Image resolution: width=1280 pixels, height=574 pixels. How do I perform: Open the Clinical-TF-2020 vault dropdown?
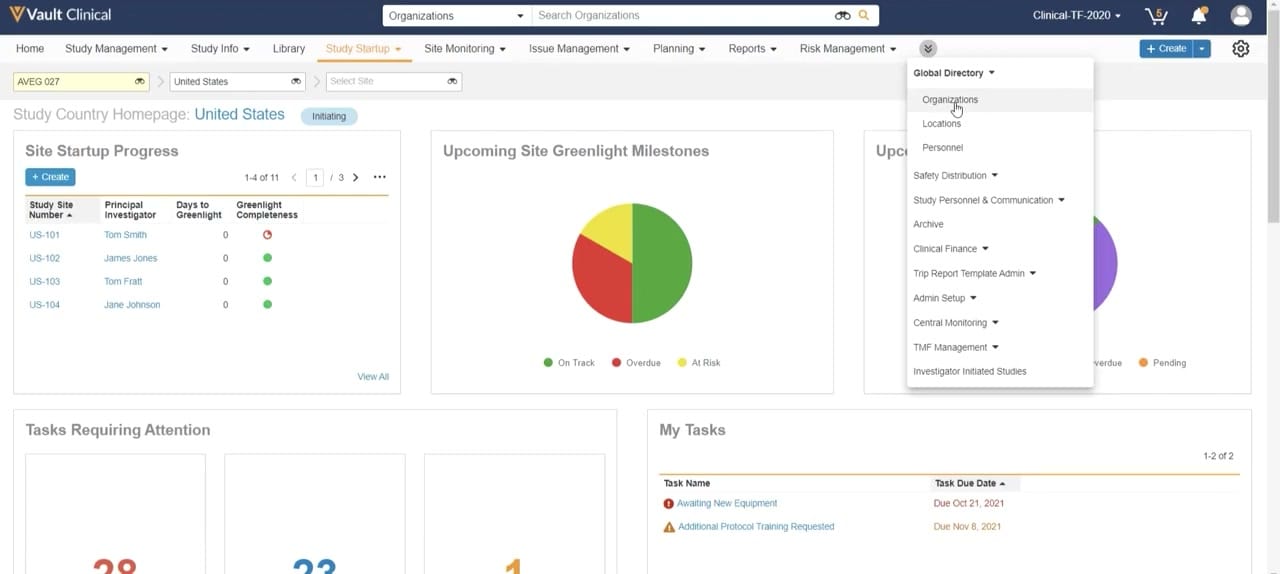click(1076, 16)
